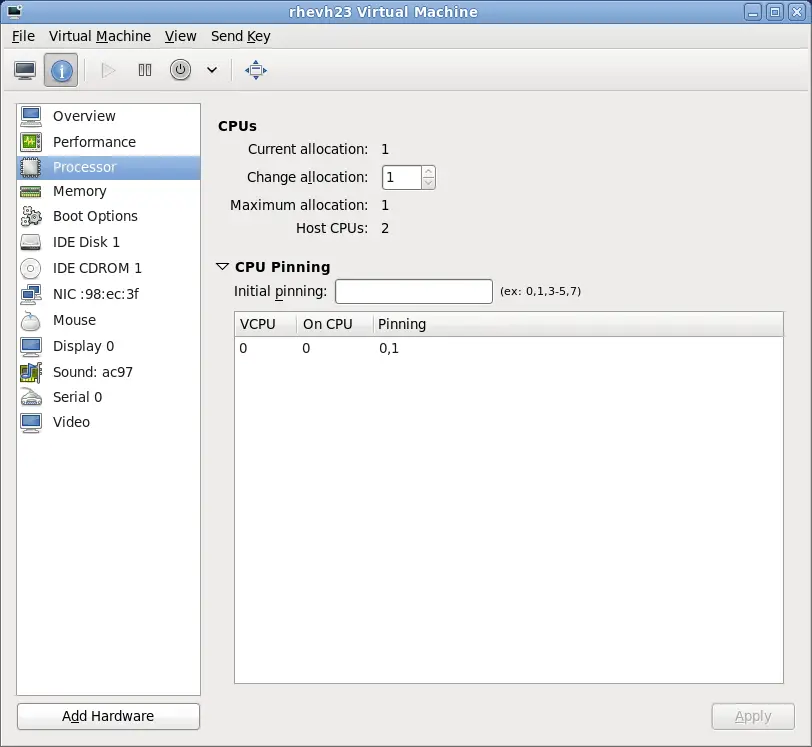
Task: Open the Performance hardware entry
Action: click(x=94, y=142)
